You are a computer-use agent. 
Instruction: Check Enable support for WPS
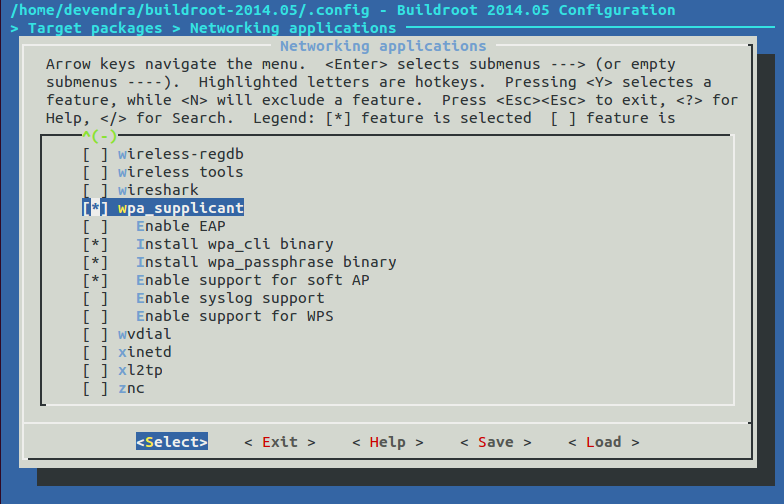95,316
